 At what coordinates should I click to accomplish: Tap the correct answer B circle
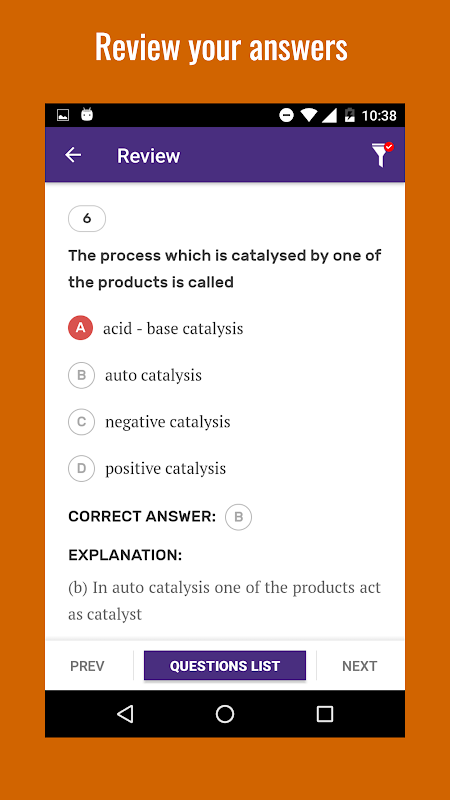[x=238, y=517]
